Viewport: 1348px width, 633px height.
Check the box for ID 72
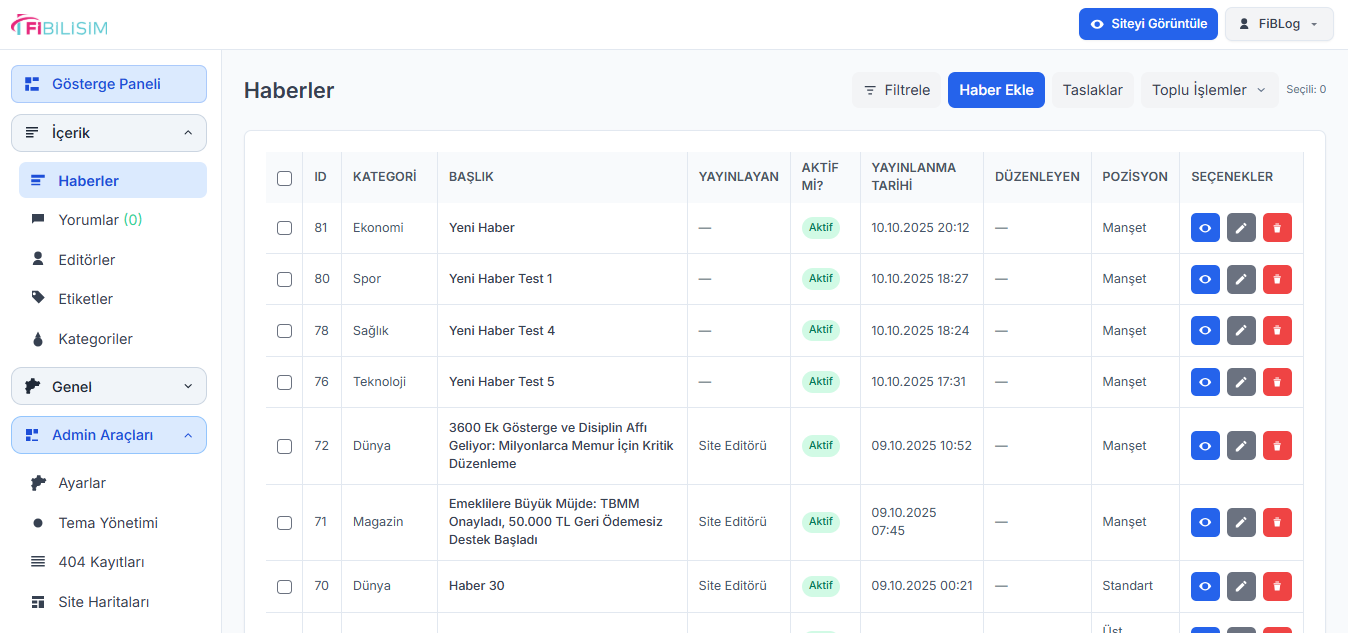(284, 446)
